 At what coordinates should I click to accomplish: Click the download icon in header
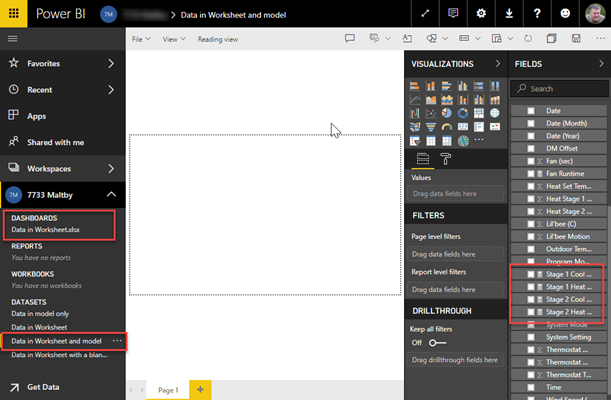coord(509,14)
